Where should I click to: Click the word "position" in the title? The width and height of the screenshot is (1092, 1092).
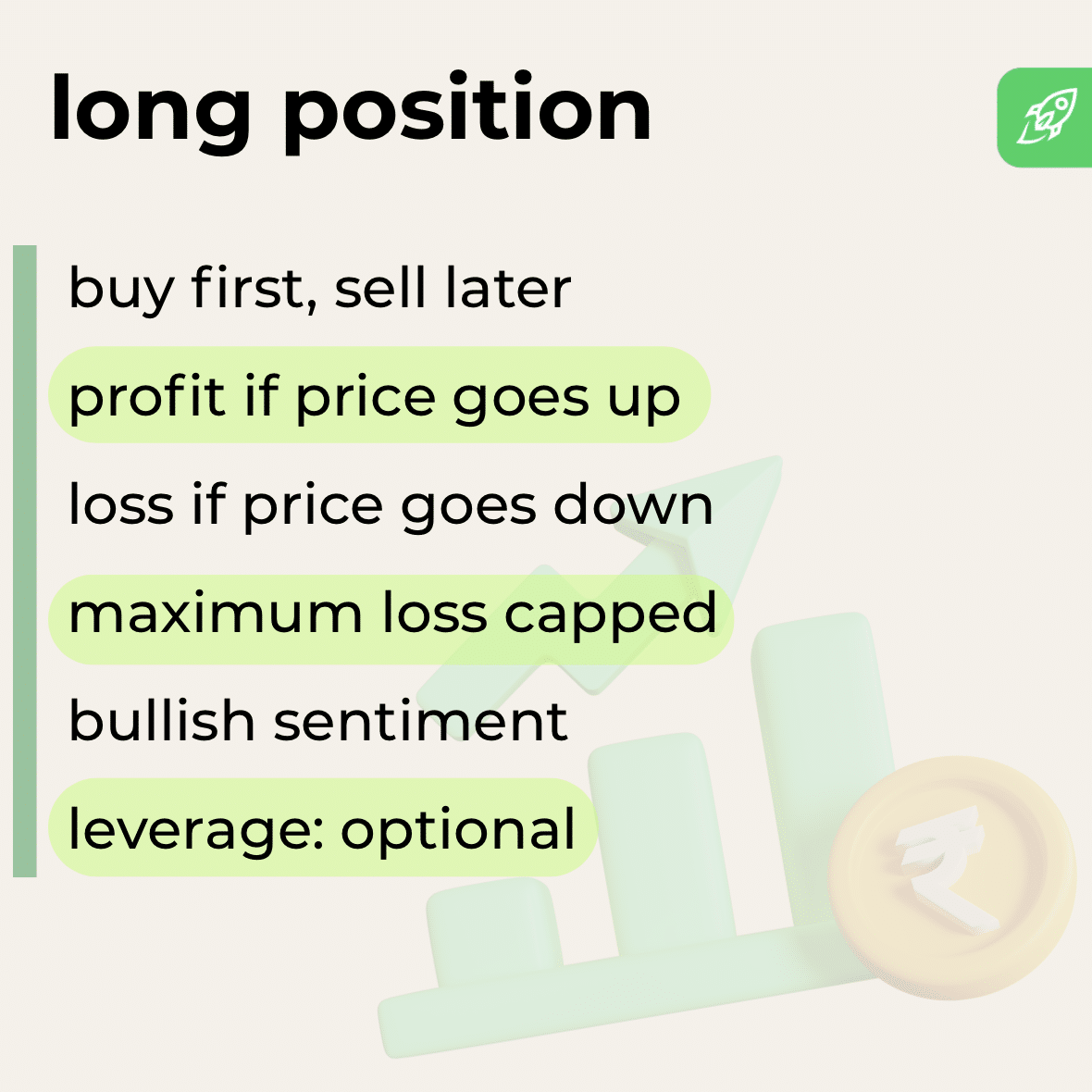point(467,109)
